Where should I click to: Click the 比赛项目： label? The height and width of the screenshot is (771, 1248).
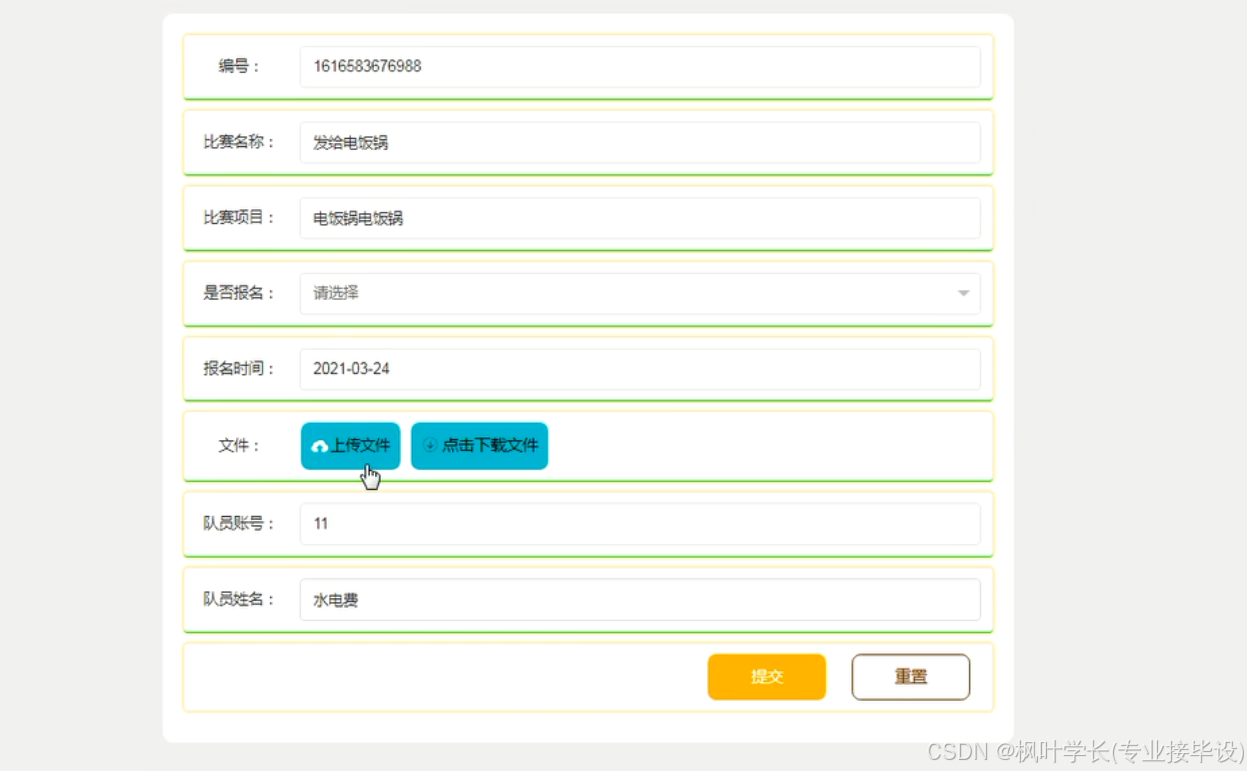[240, 217]
